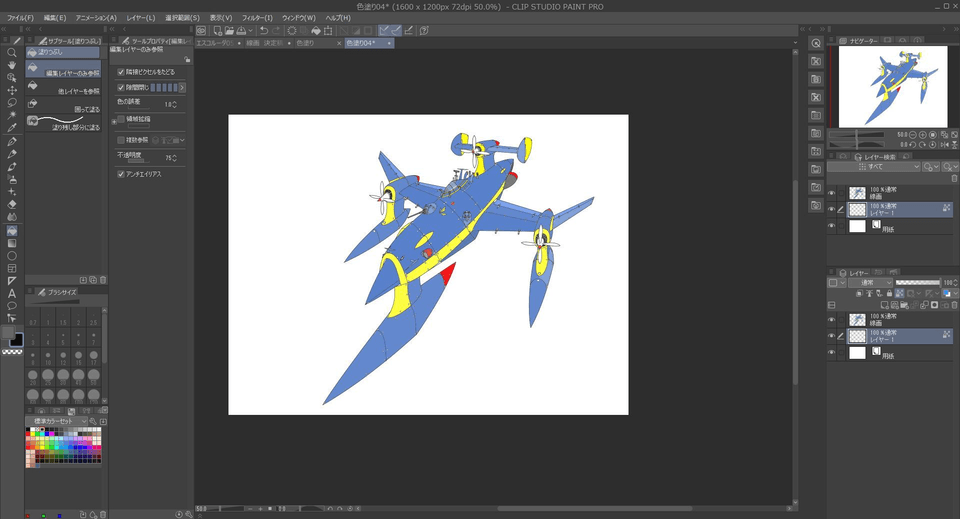Image resolution: width=960 pixels, height=519 pixels.
Task: Toggle the 隣接ピクセルをたどる checkbox
Action: pos(121,72)
